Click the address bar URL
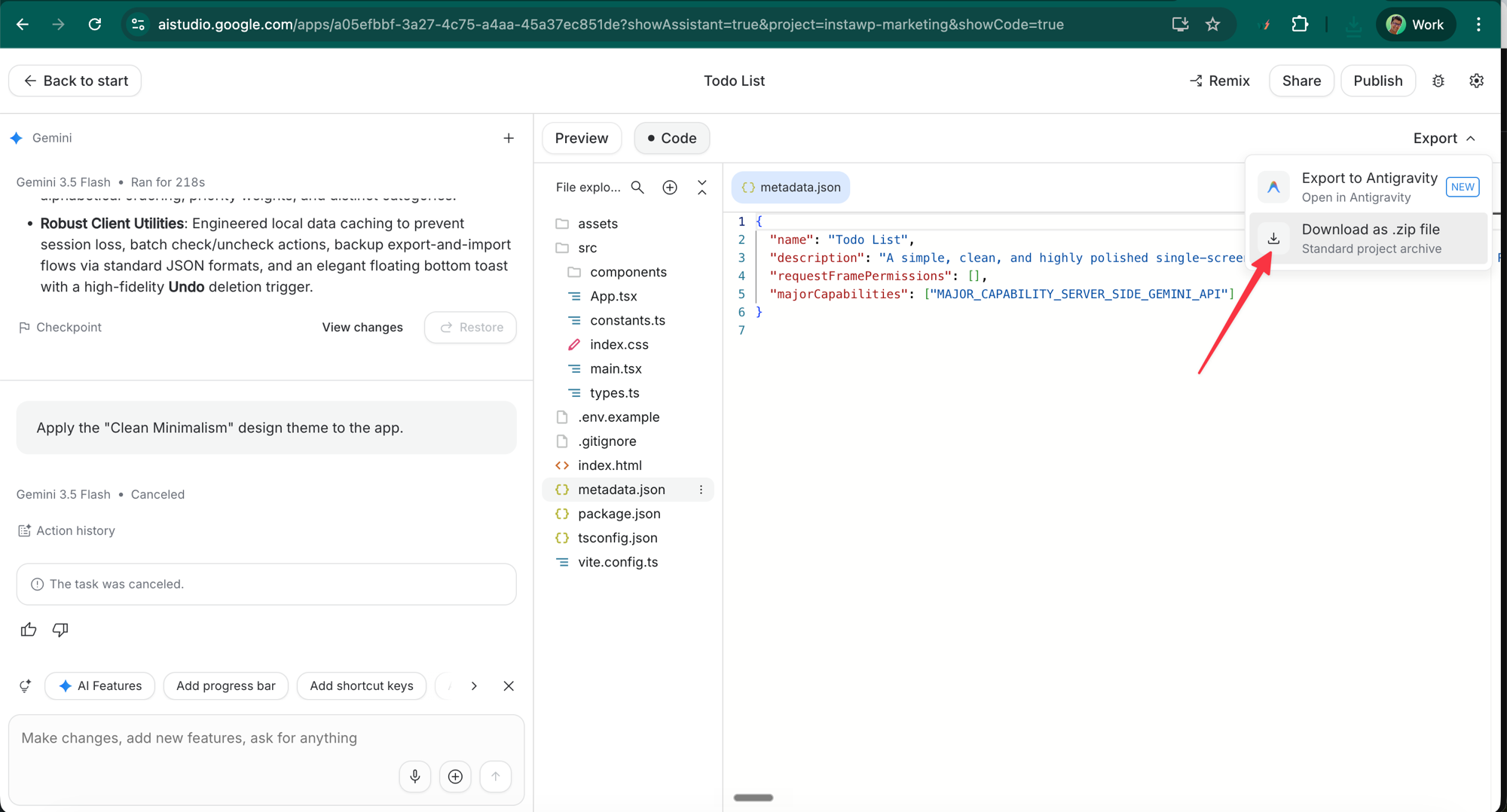Viewport: 1507px width, 812px height. tap(610, 24)
